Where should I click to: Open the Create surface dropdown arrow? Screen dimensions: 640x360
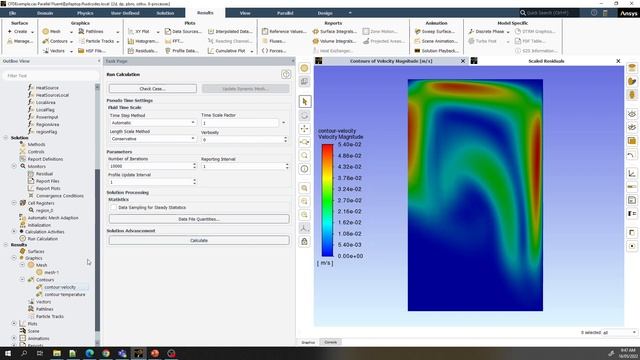pyautogui.click(x=33, y=32)
